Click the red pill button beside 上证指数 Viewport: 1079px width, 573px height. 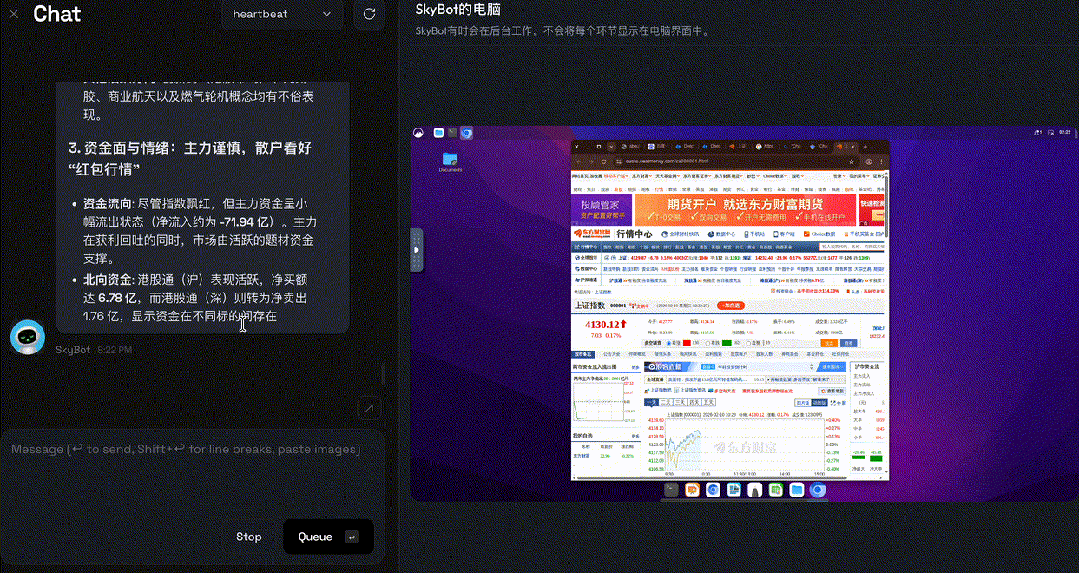click(731, 305)
